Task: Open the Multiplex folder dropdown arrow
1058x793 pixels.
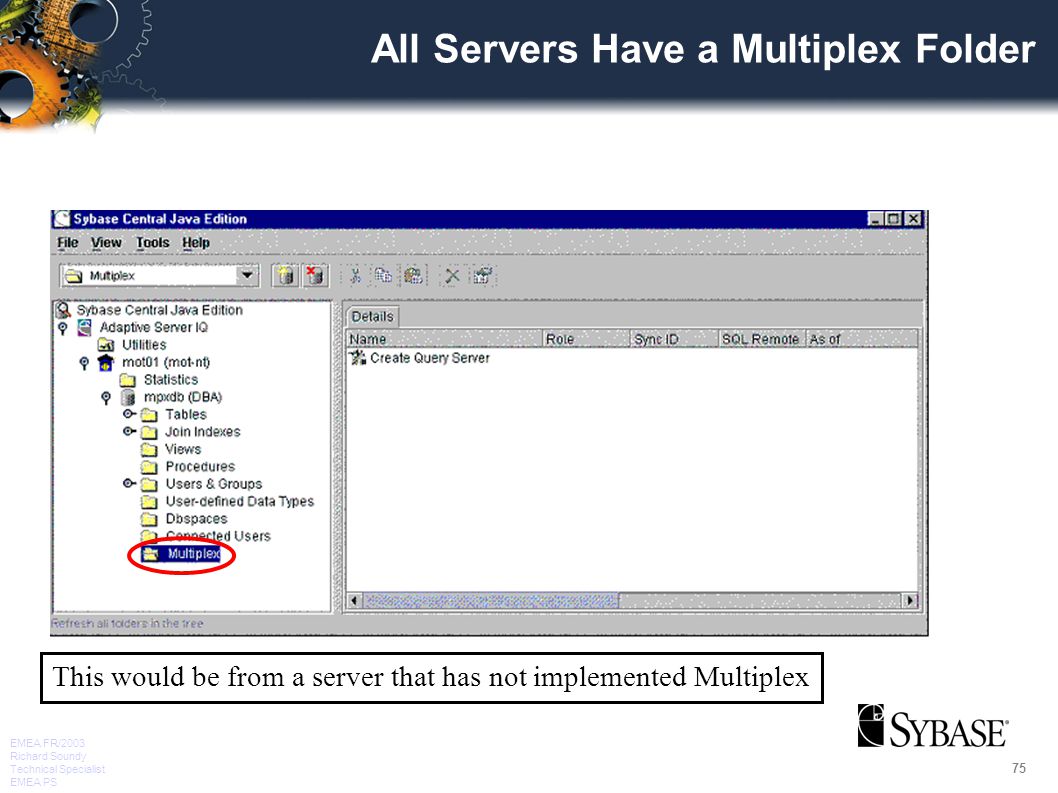Action: [247, 275]
